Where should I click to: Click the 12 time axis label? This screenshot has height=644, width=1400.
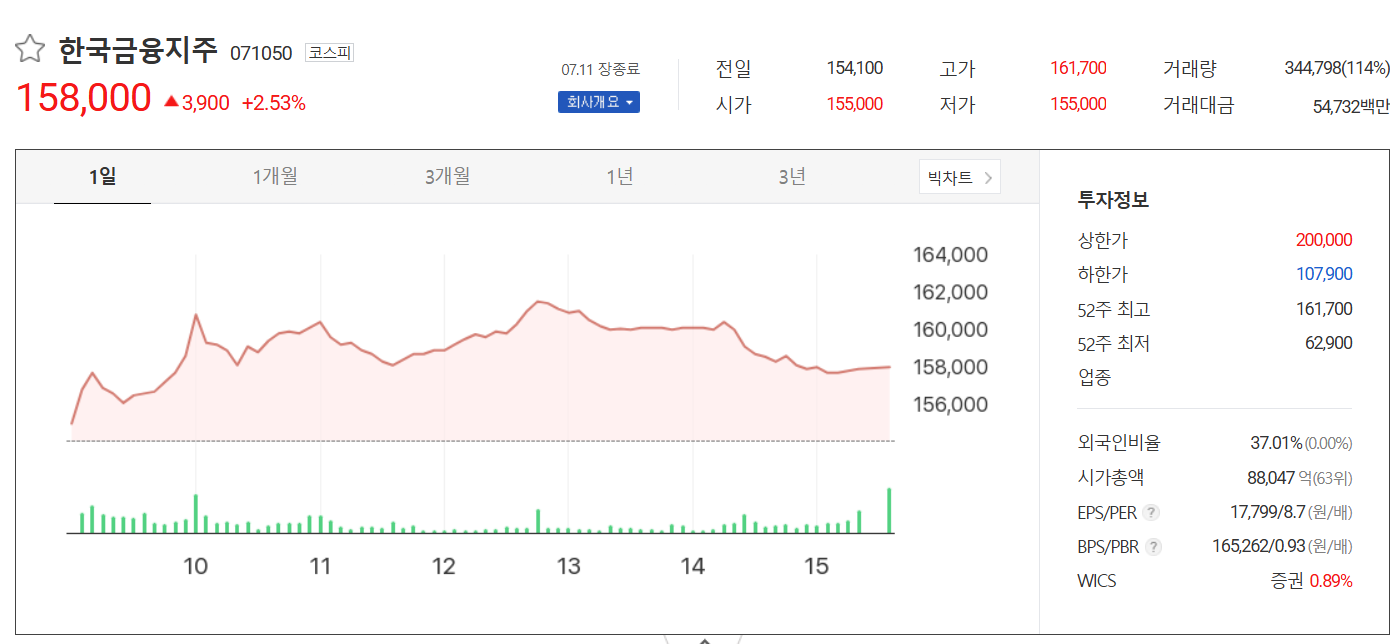point(444,567)
